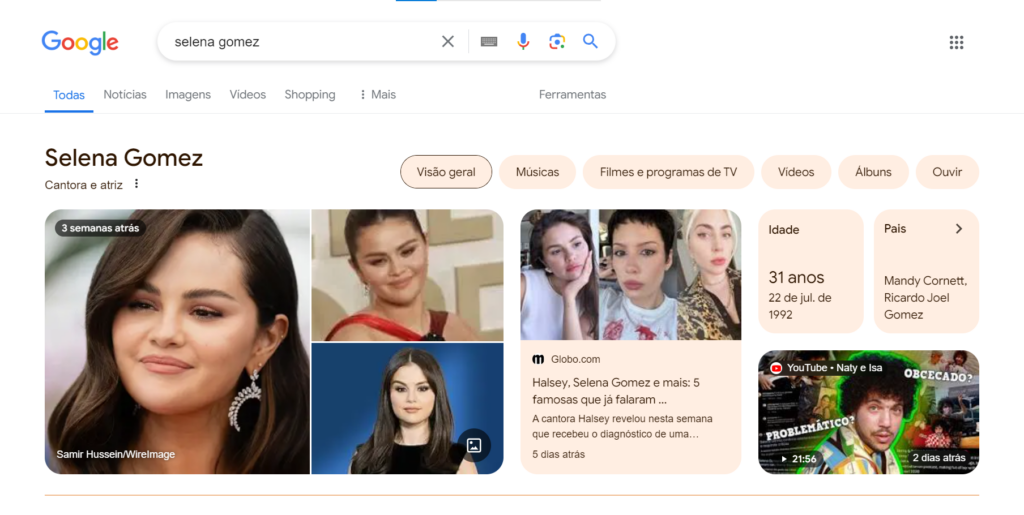Switch to the Todas tab
The width and height of the screenshot is (1024, 515).
pyautogui.click(x=69, y=95)
